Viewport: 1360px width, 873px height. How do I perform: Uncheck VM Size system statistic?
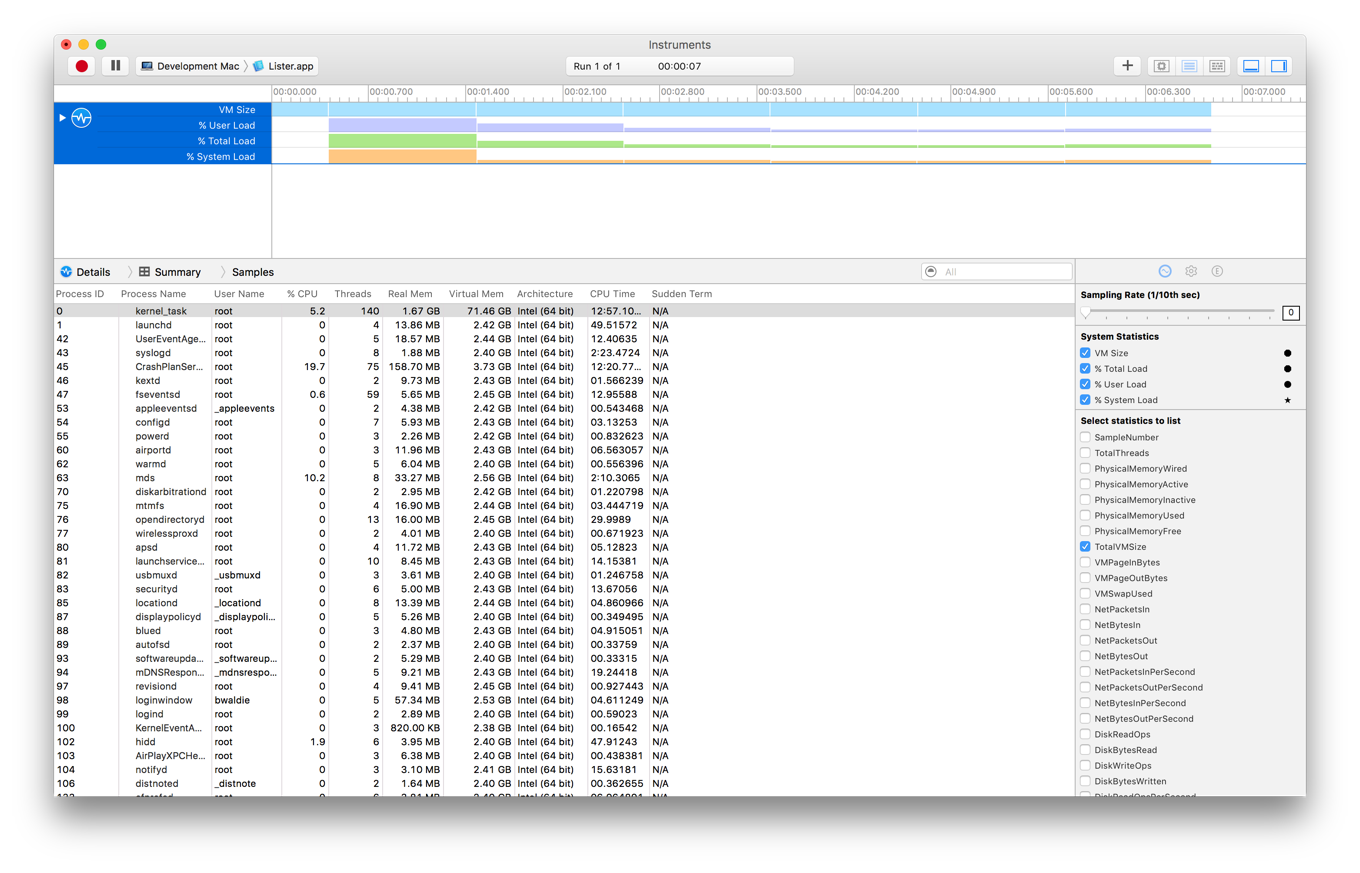click(1085, 353)
